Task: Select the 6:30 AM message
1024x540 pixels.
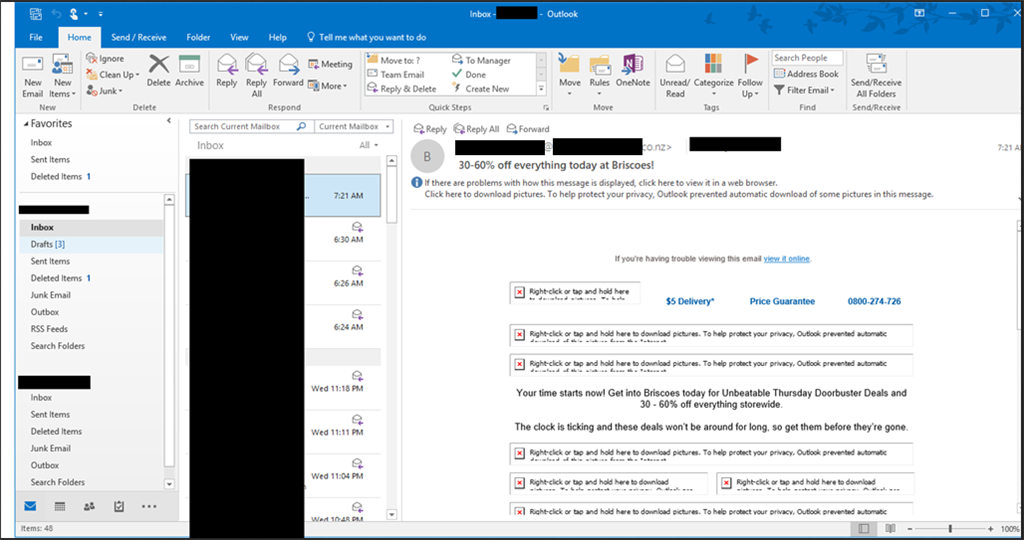Action: [x=283, y=239]
